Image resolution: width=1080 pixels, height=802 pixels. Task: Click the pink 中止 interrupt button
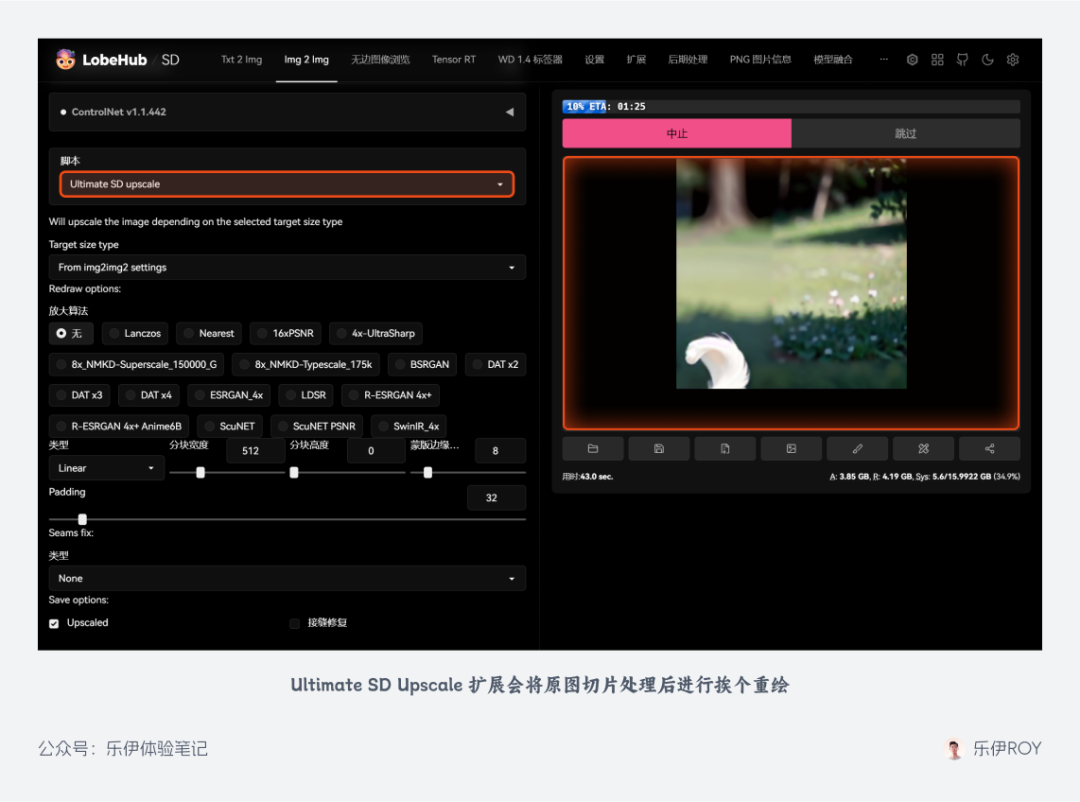tap(677, 133)
